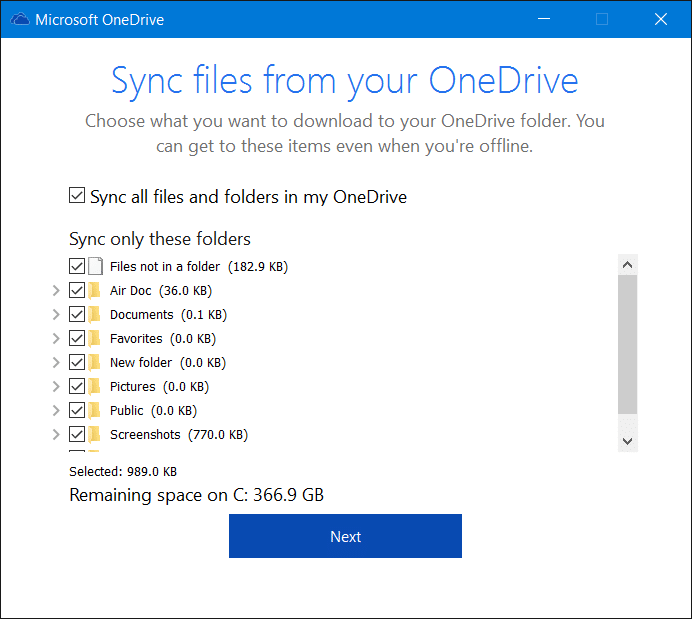The width and height of the screenshot is (692, 619).
Task: Select the New folder (0.0 KB) label
Action: pos(168,363)
